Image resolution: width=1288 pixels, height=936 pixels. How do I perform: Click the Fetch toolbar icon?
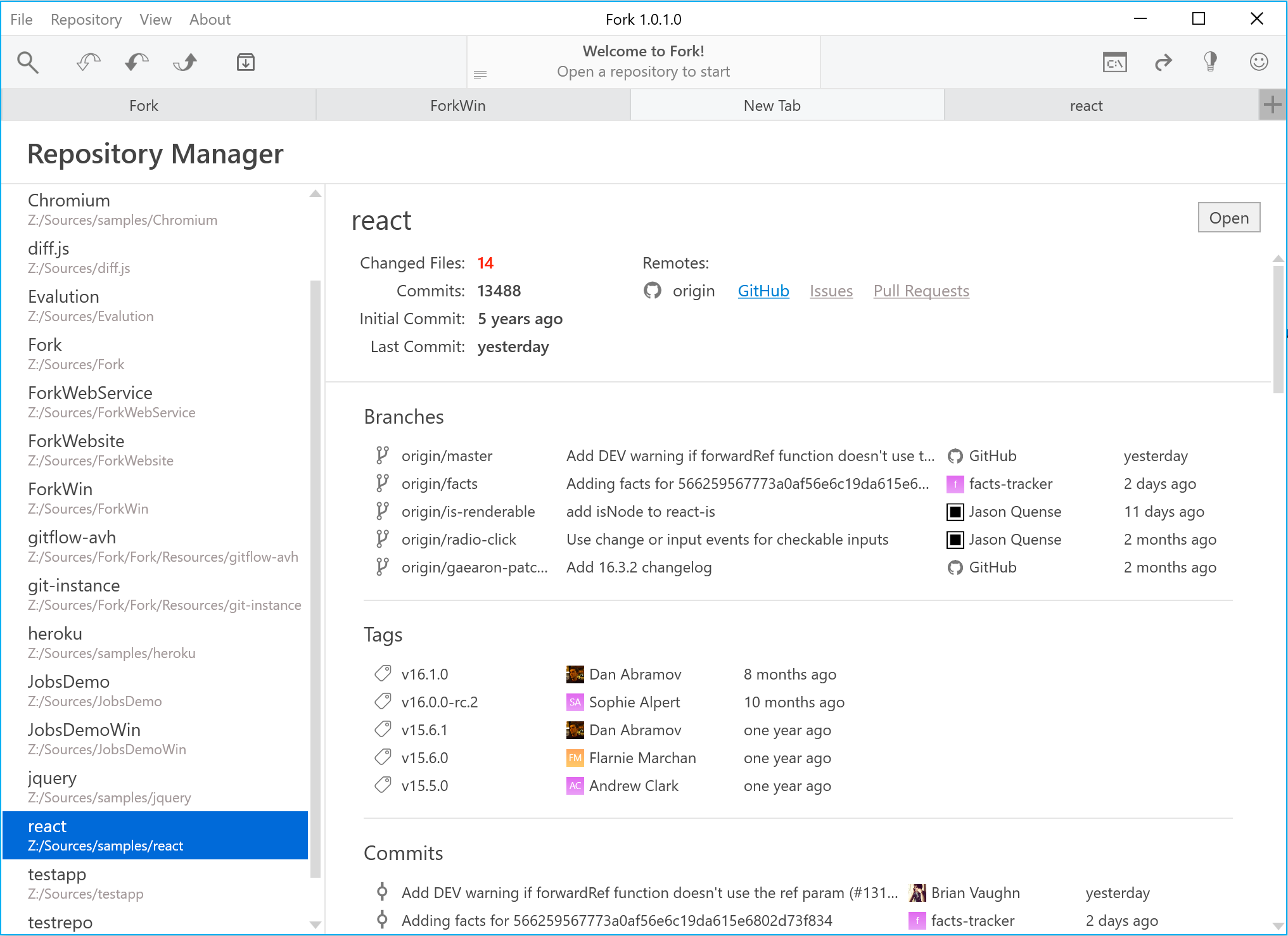(x=88, y=62)
